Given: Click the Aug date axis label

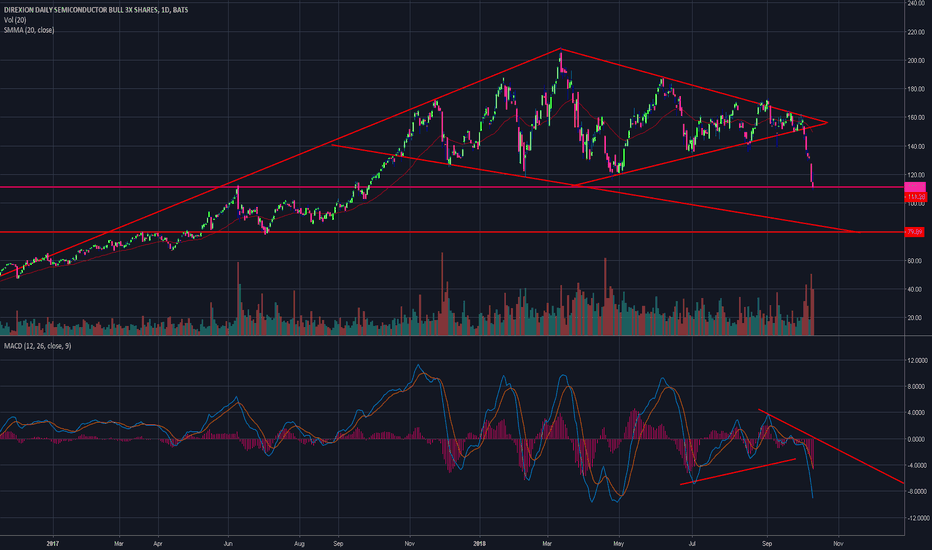Looking at the screenshot, I should [300, 543].
